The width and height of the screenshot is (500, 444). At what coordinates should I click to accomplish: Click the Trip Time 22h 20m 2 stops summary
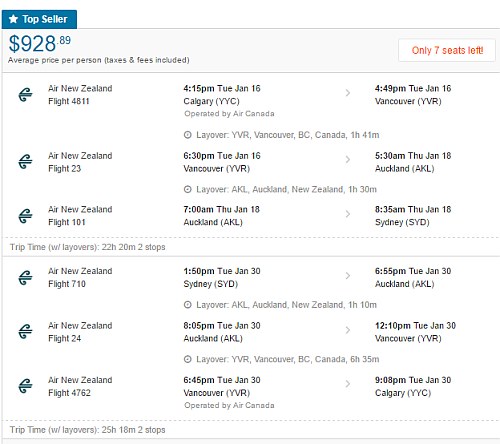(88, 247)
